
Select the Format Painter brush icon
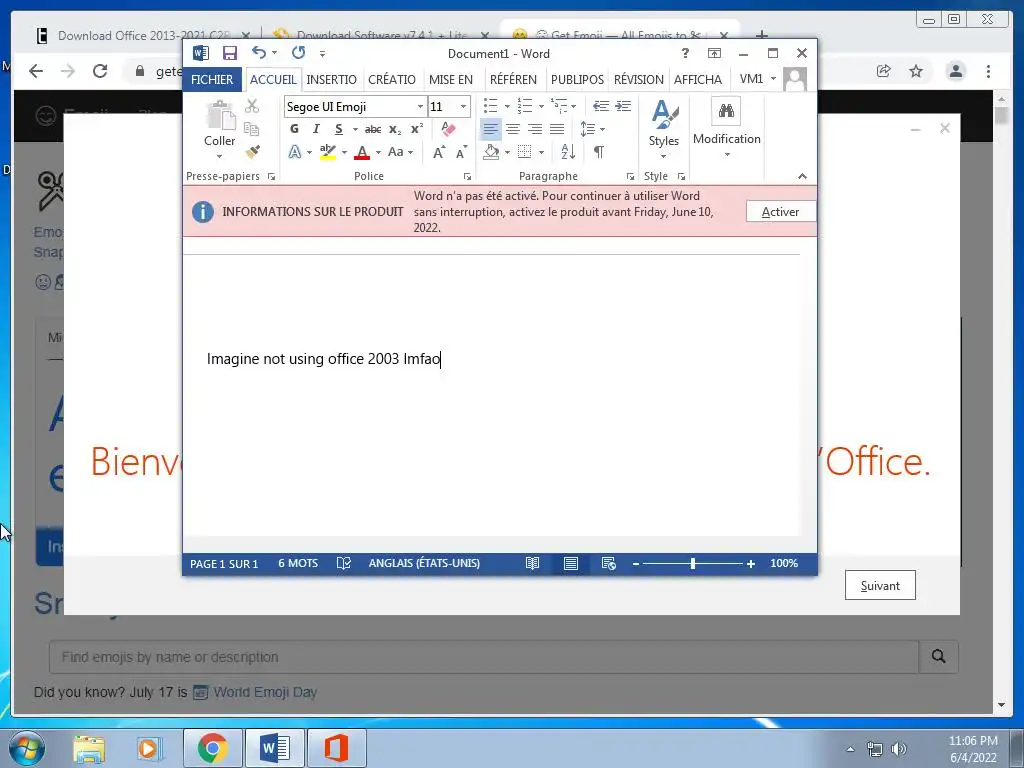point(252,152)
